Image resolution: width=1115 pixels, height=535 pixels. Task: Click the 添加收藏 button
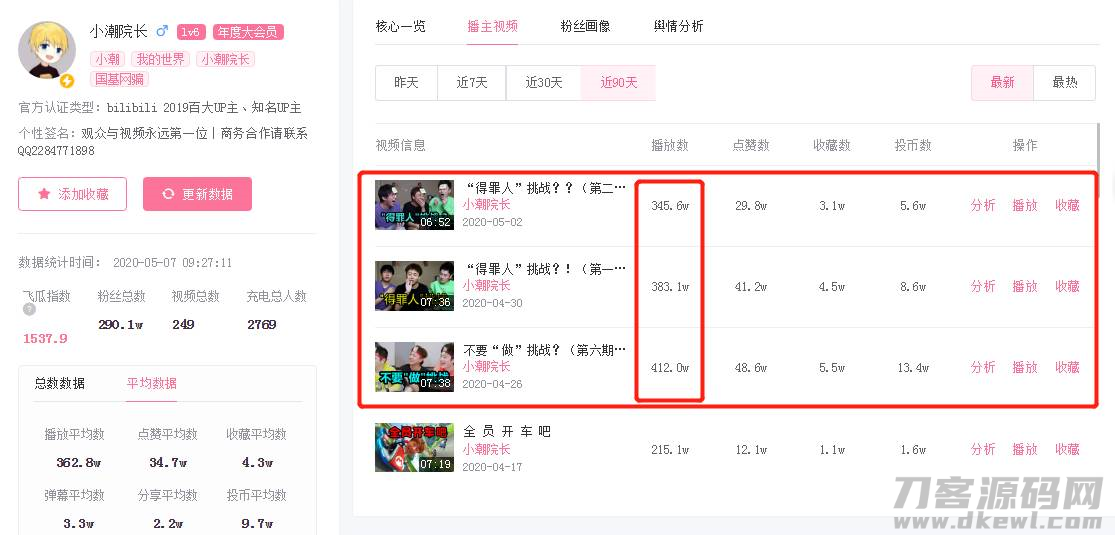[x=73, y=194]
